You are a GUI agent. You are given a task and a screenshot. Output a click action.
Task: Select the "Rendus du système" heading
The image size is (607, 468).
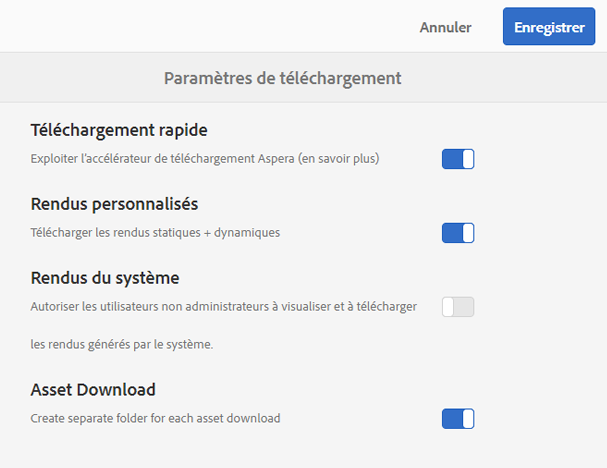(105, 277)
